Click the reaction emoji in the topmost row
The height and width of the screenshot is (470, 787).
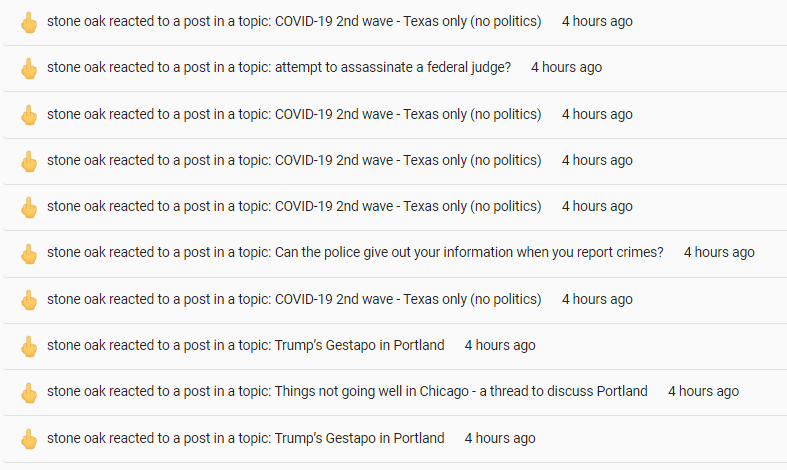[x=29, y=22]
